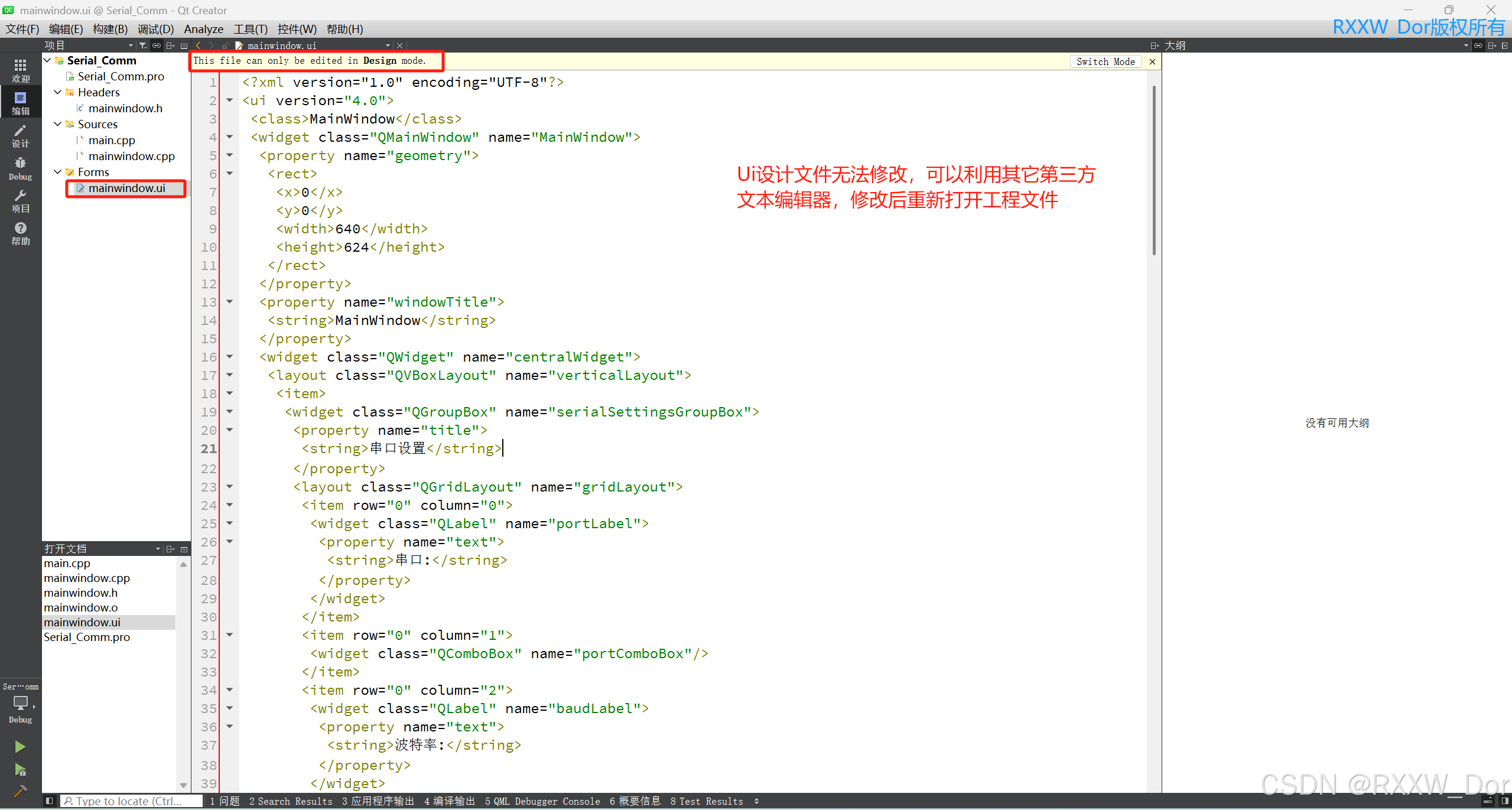
Task: Toggle synchronize with editor link icon
Action: (157, 45)
